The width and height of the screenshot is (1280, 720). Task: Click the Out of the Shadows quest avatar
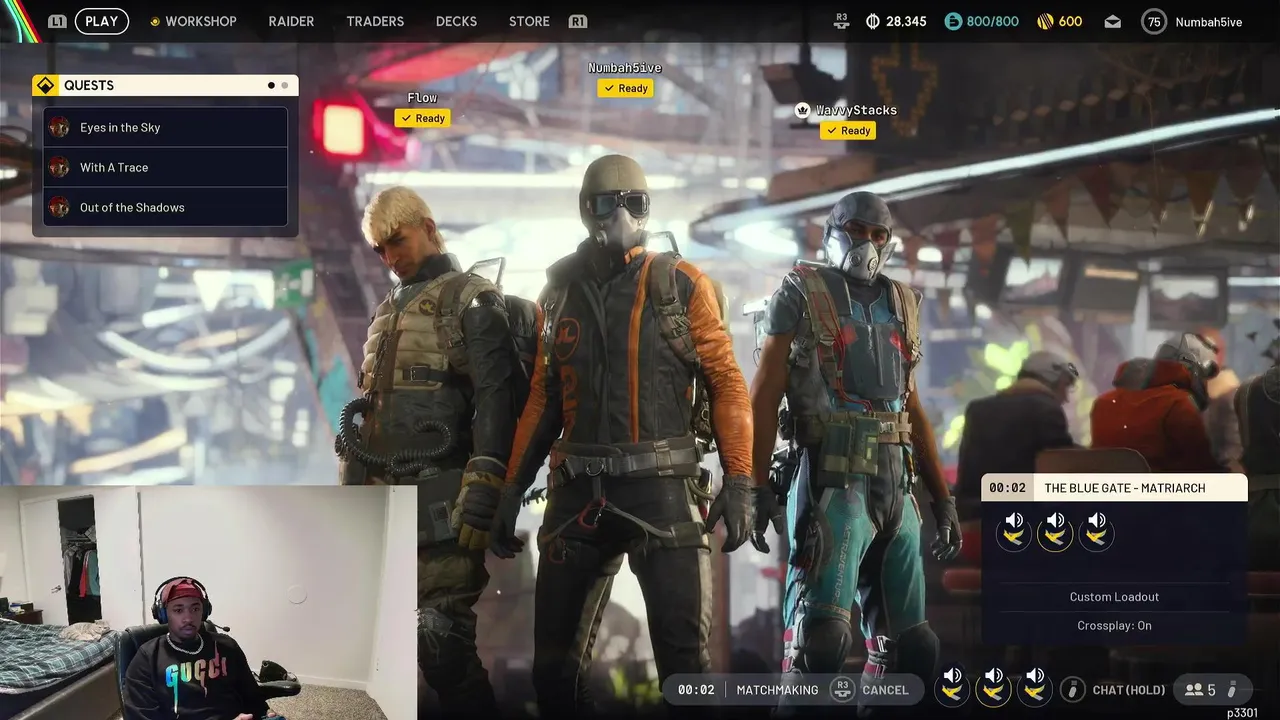click(x=60, y=207)
